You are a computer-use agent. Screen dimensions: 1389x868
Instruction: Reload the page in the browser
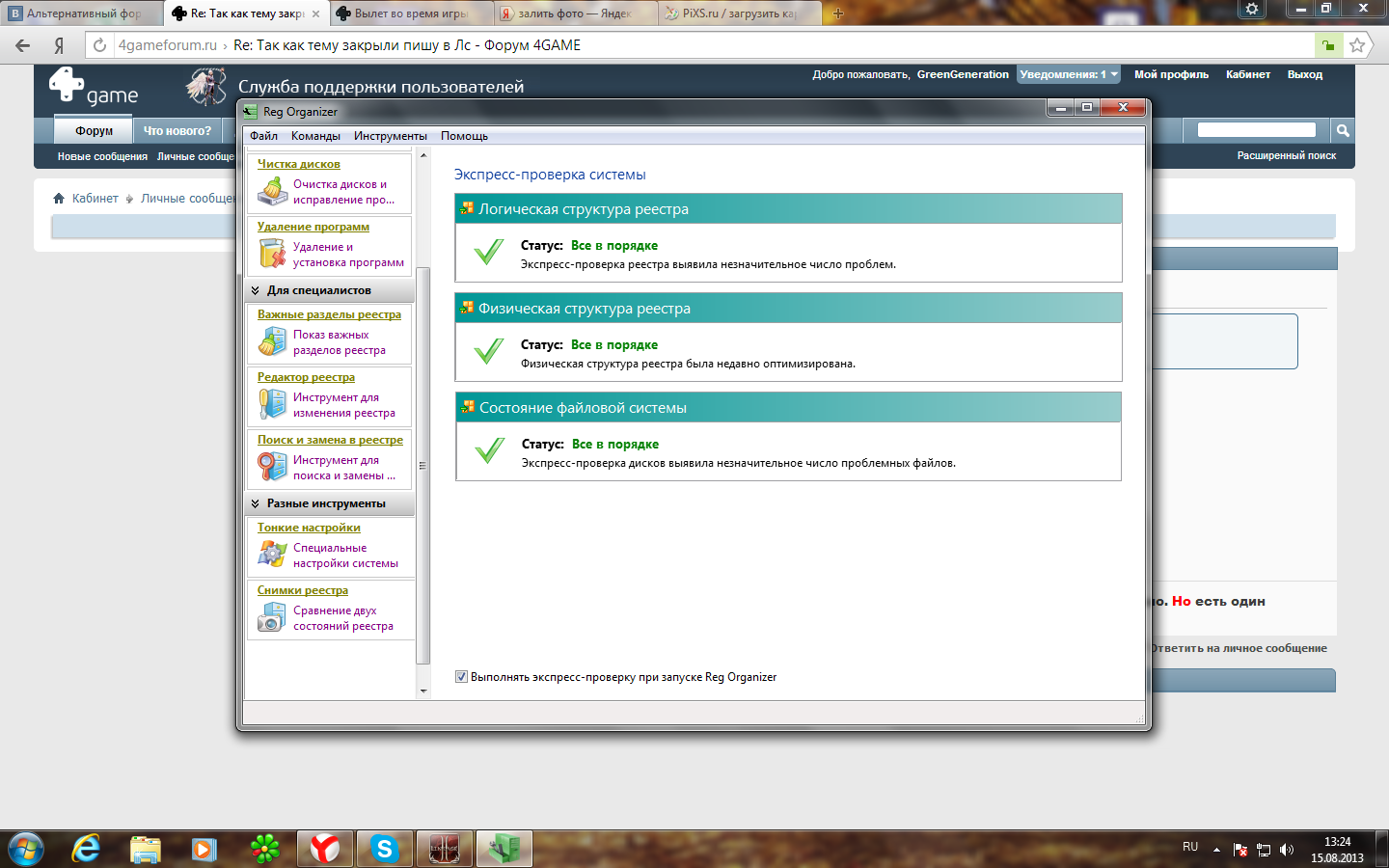[99, 45]
